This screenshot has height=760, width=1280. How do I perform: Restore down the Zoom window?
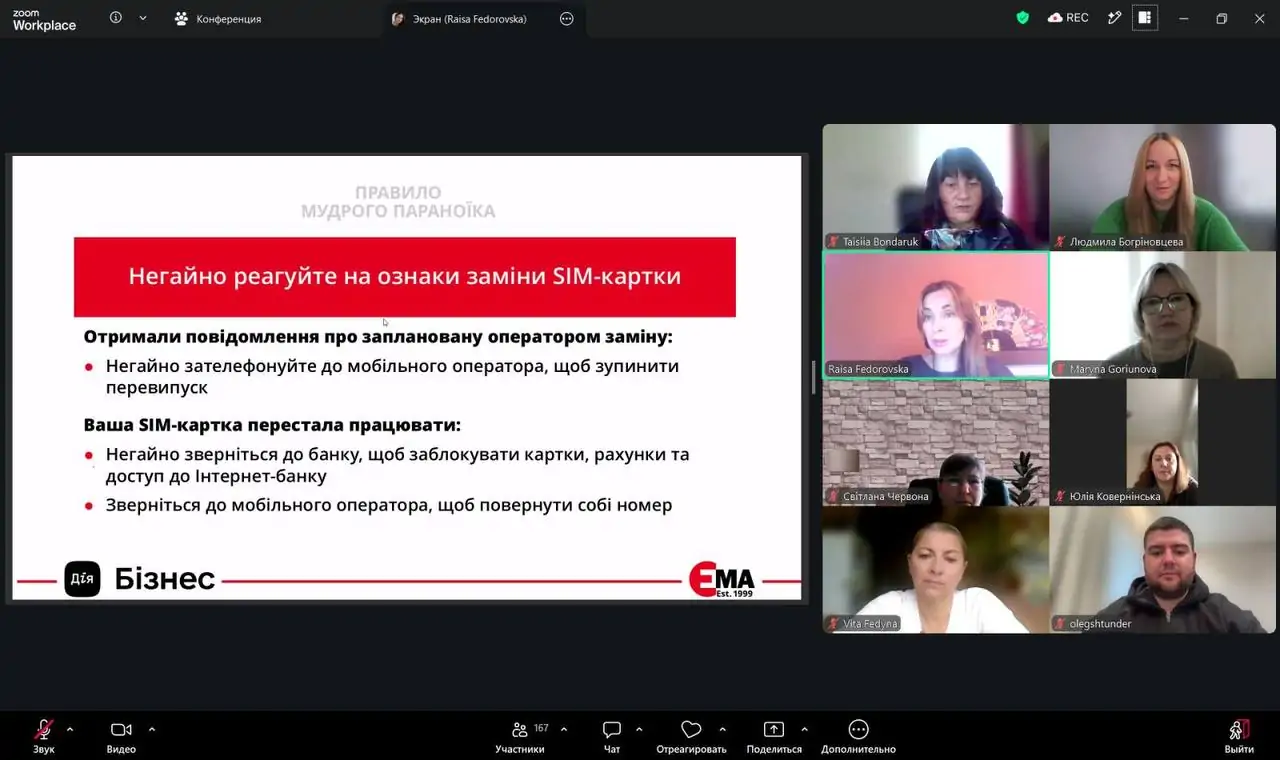[x=1221, y=18]
